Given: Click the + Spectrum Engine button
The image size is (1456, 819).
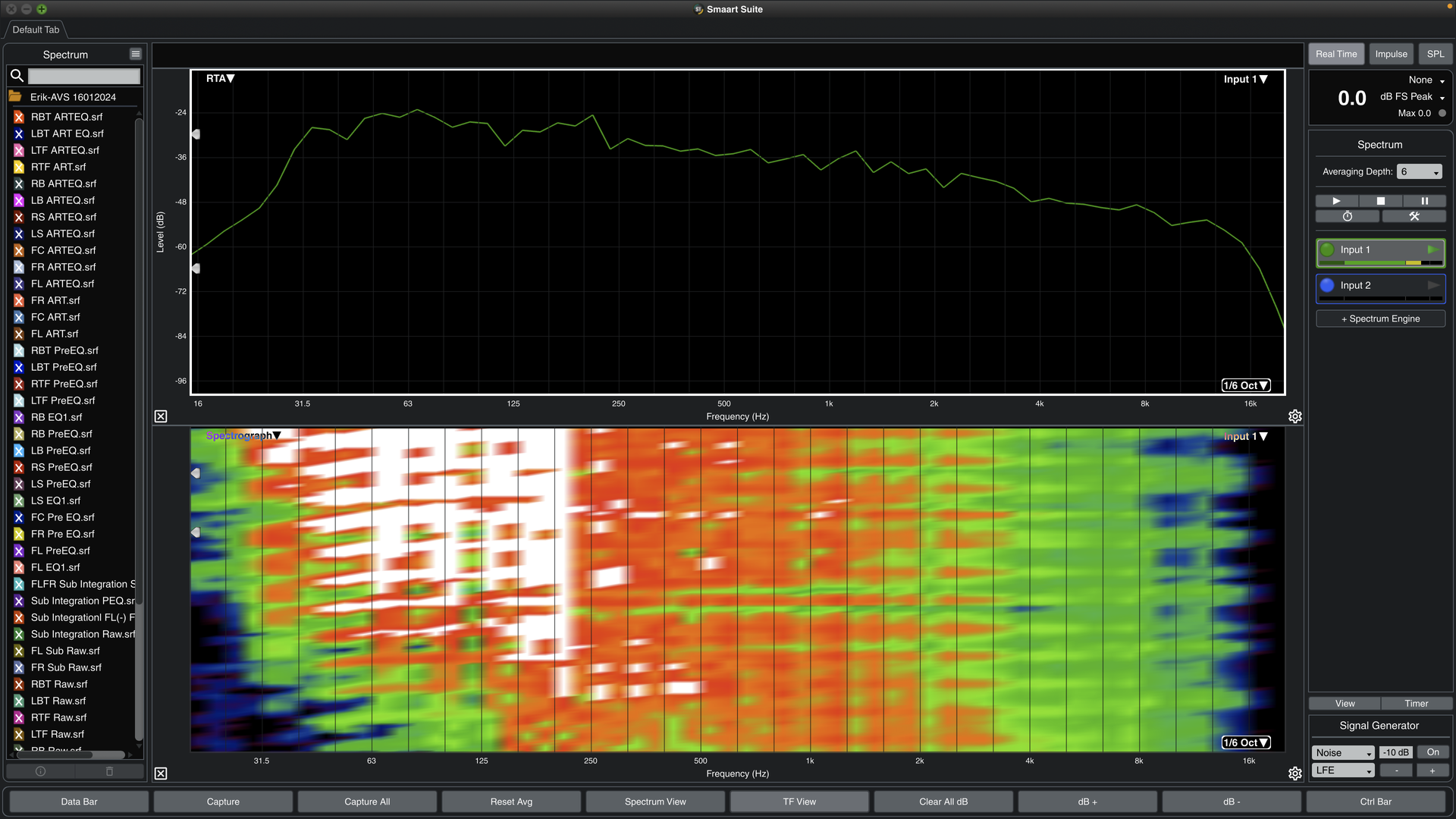Looking at the screenshot, I should pos(1380,318).
